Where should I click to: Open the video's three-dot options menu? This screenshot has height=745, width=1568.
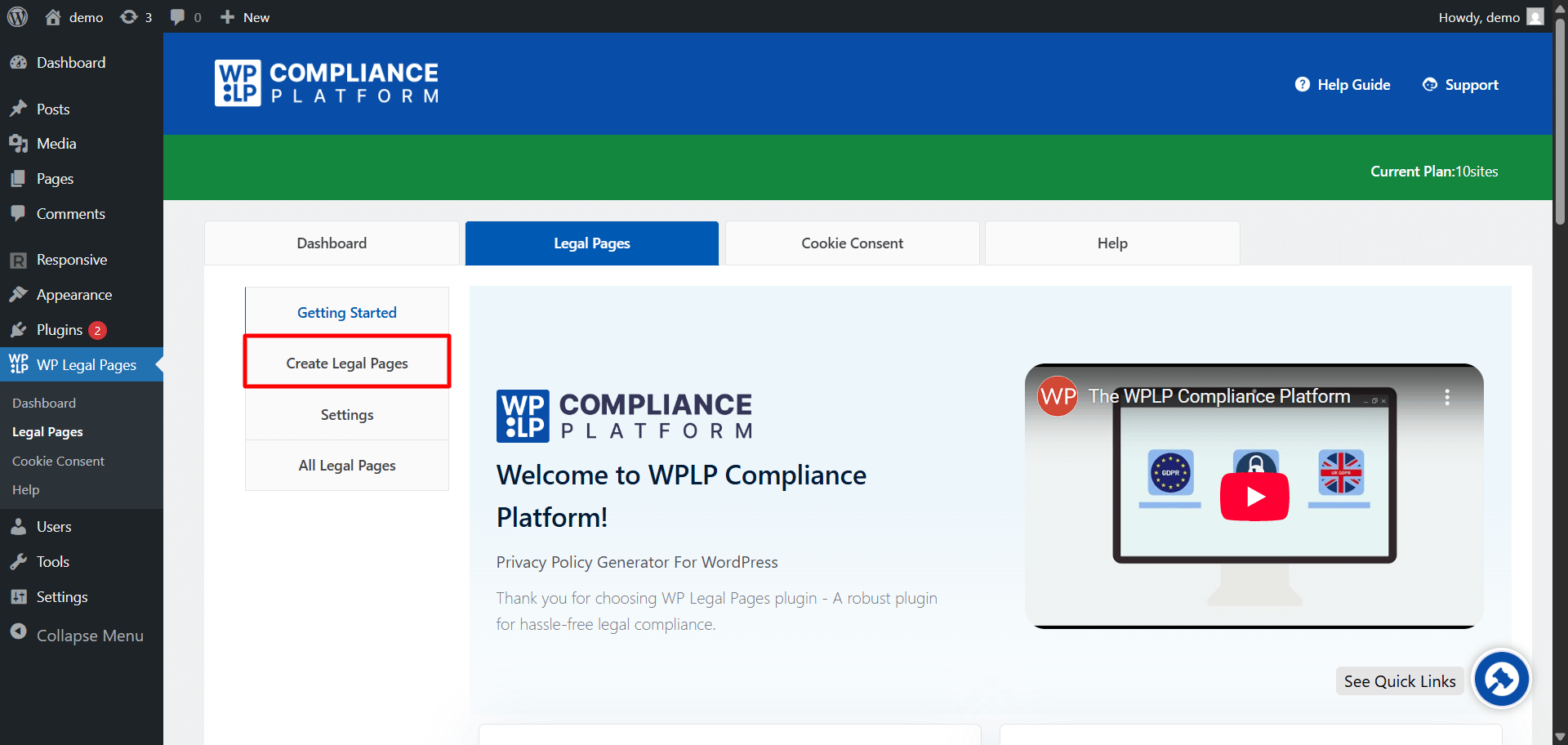(1446, 397)
